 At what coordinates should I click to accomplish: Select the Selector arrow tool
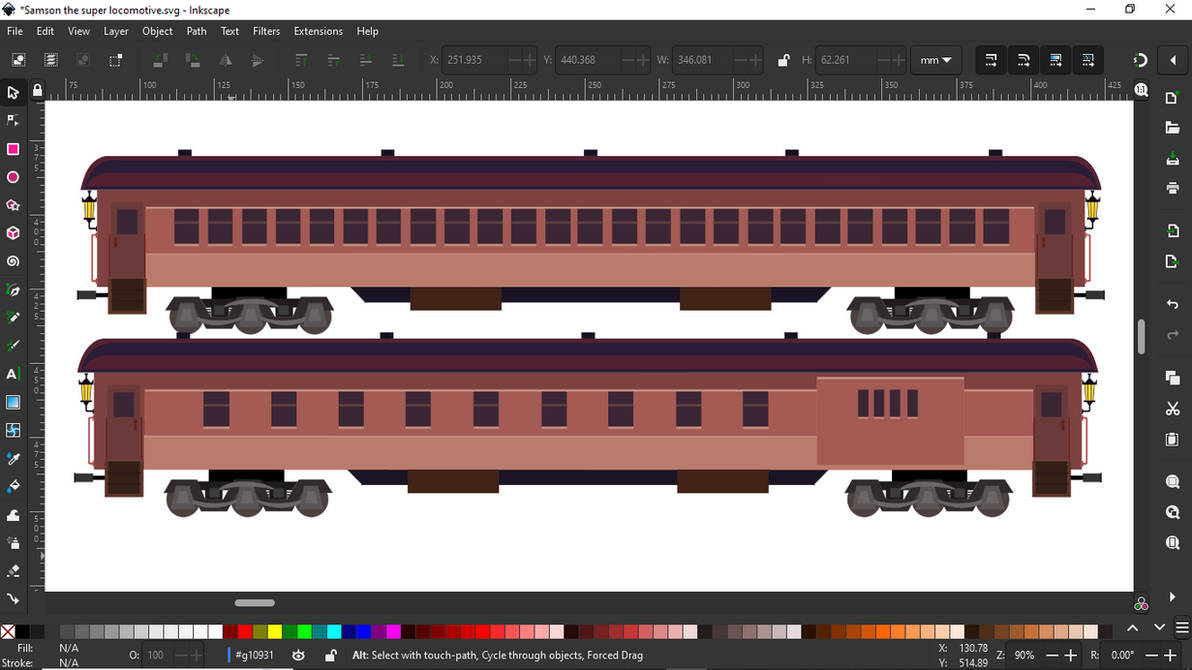[13, 93]
